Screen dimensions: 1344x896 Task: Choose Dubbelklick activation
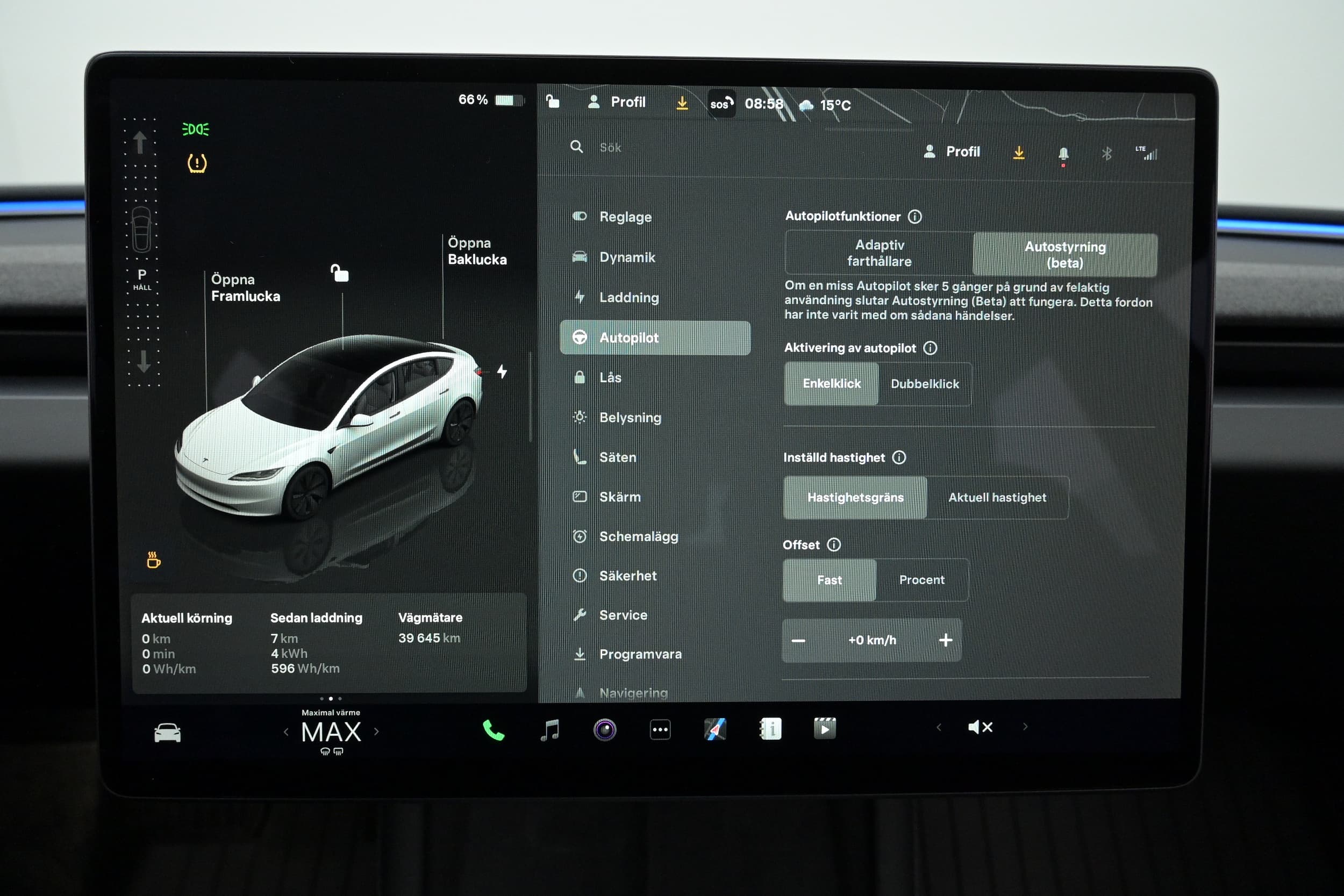pos(924,384)
